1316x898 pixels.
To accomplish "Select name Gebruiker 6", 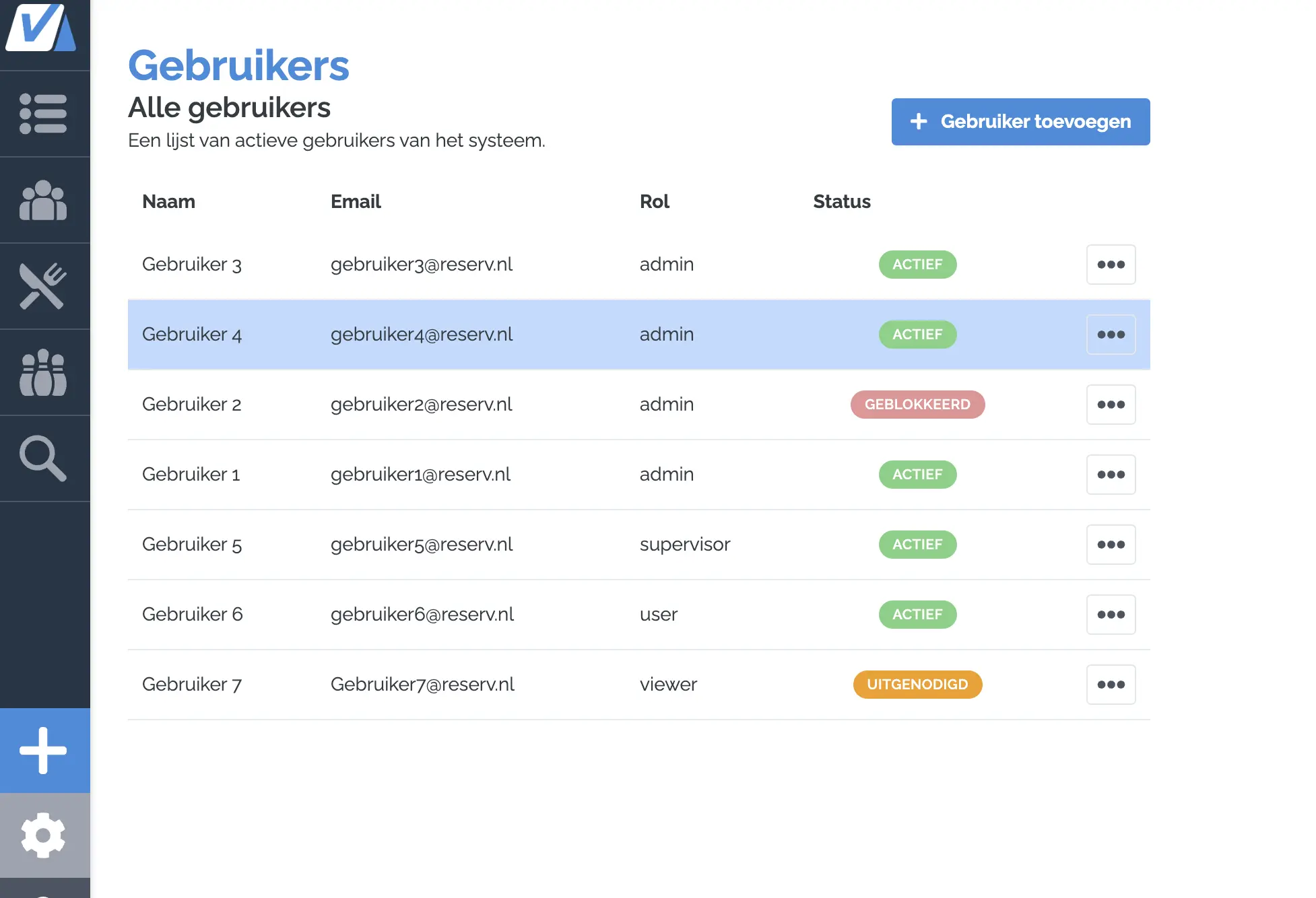I will tap(193, 615).
